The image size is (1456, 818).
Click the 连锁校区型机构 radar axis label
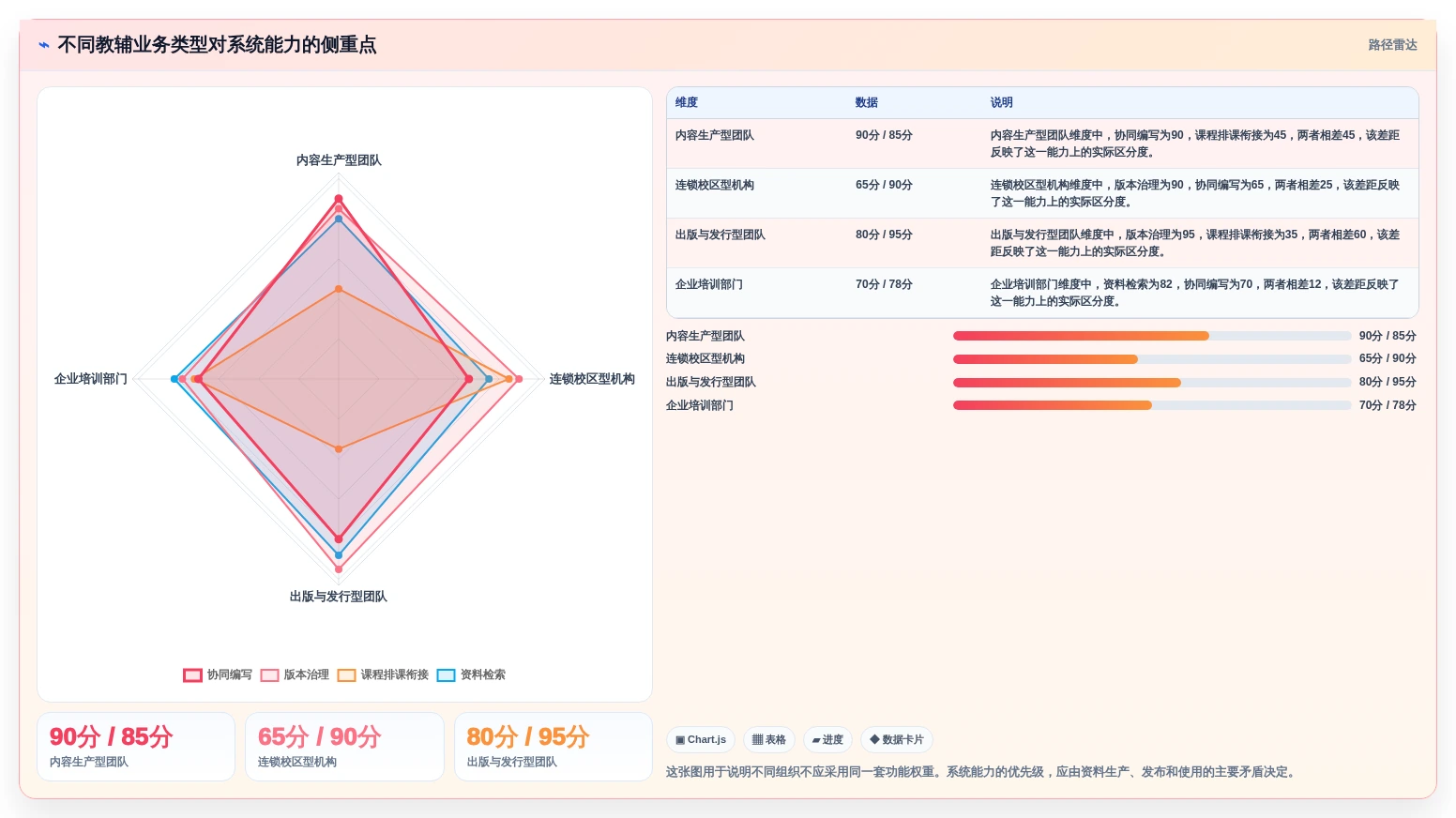[592, 379]
